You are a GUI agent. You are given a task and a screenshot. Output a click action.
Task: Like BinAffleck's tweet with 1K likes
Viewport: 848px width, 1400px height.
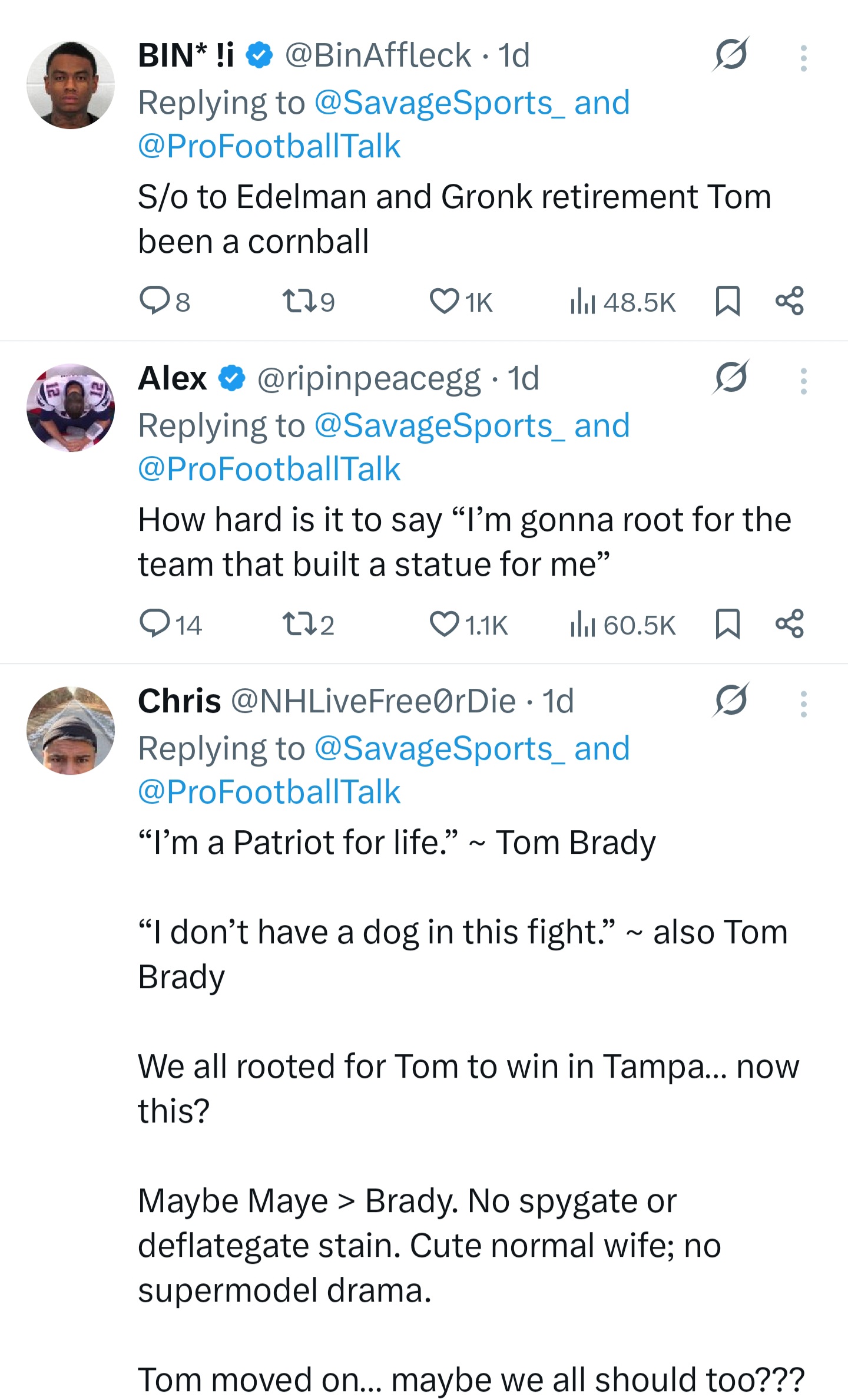(x=444, y=301)
